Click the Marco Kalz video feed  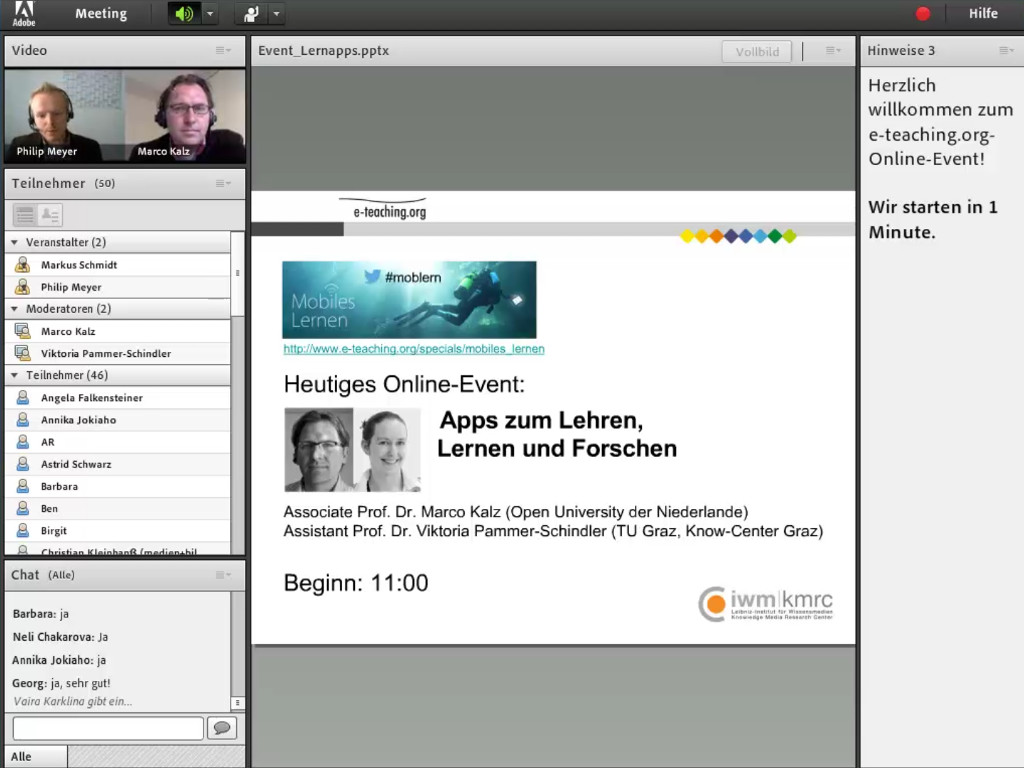click(x=185, y=116)
